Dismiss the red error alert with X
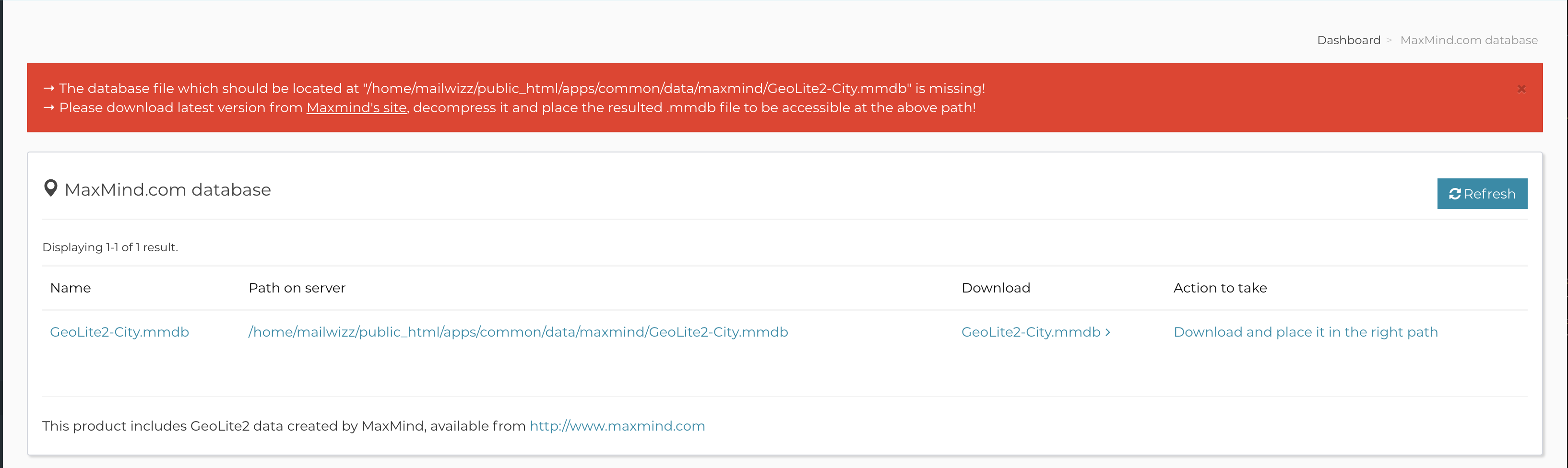 (x=1521, y=89)
